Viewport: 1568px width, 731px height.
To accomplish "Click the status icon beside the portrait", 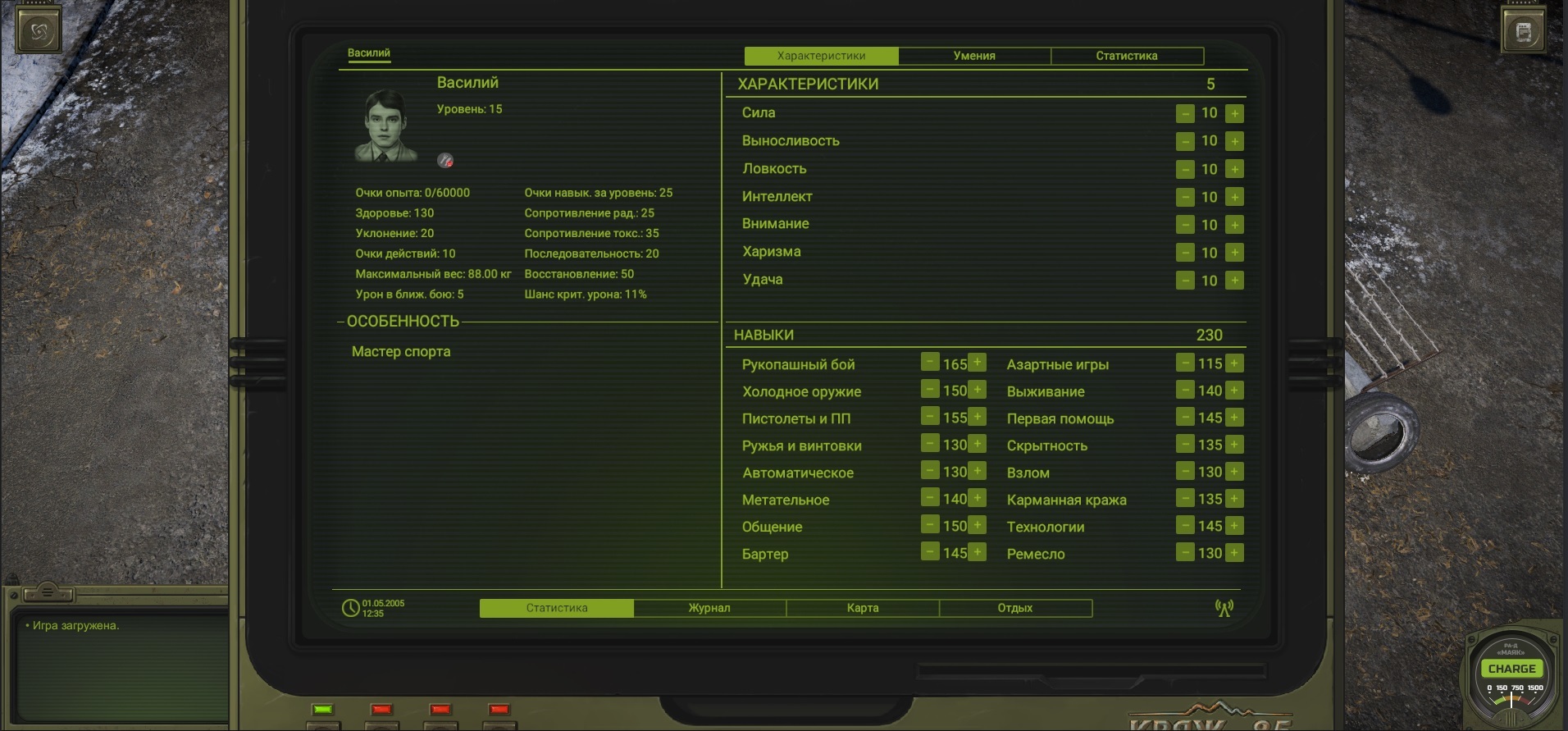I will (x=445, y=161).
